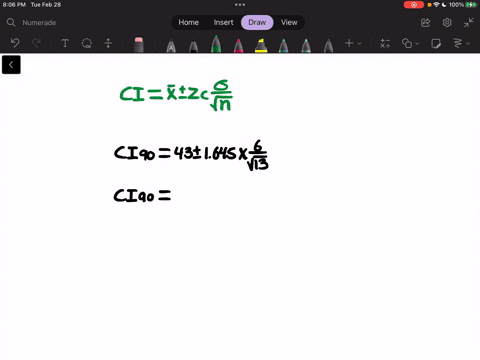This screenshot has height=360, width=480.
Task: Open the shapes tool
Action: click(x=407, y=43)
